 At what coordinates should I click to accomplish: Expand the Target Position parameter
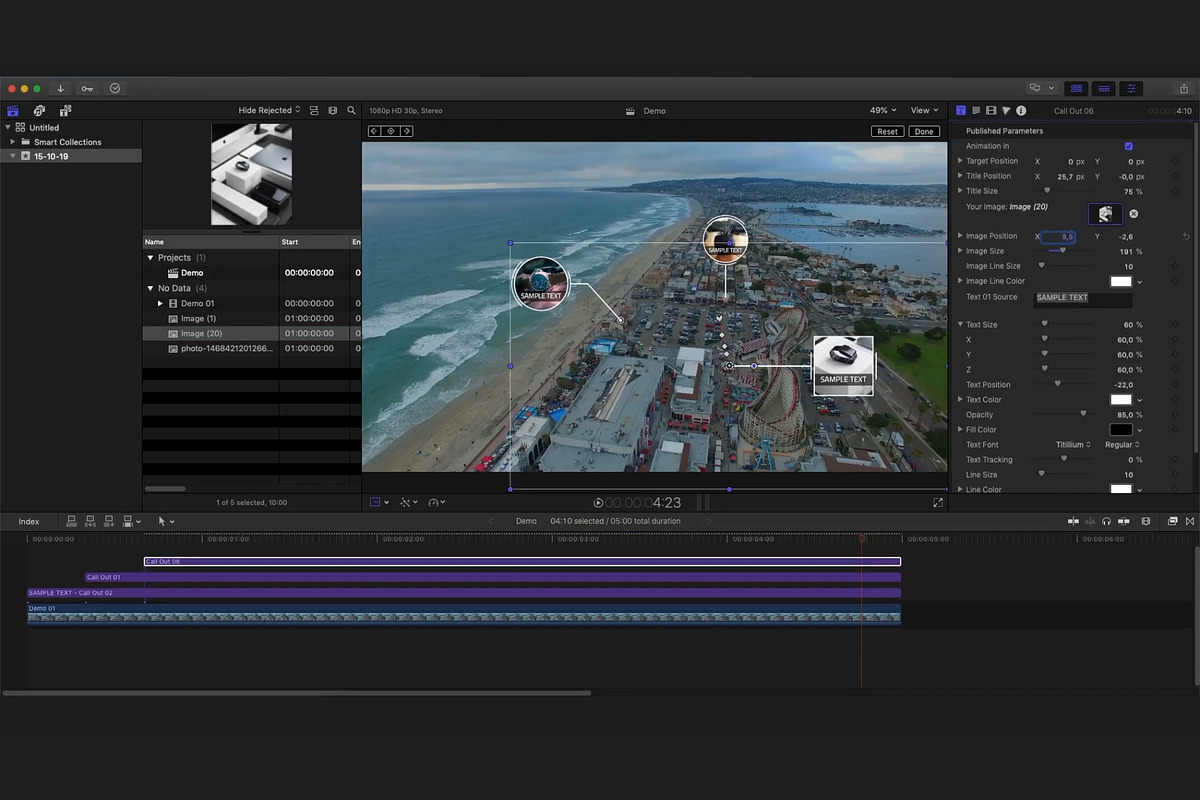tap(960, 161)
